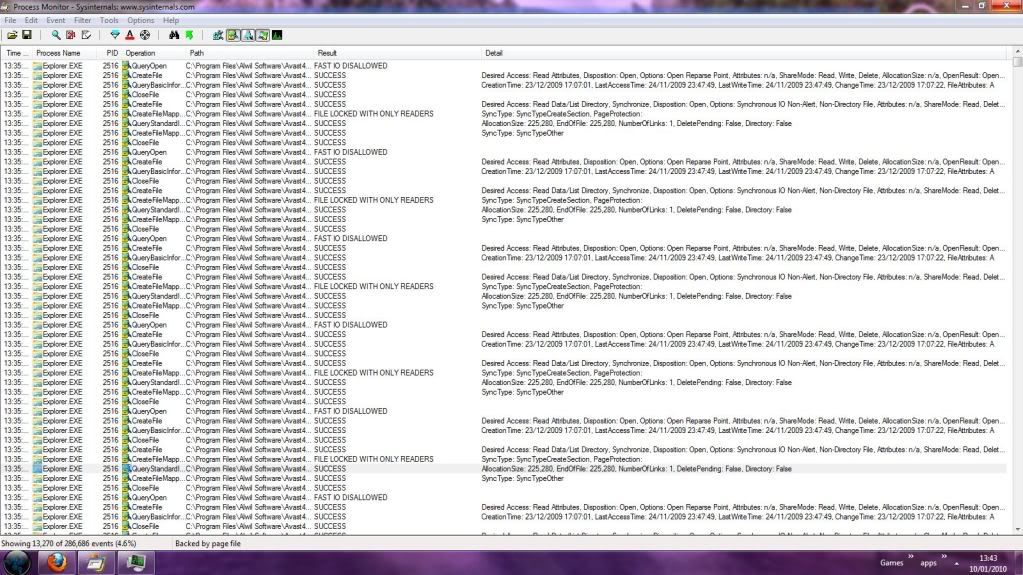
Task: Click the vertical scrollbar up arrow
Action: point(1018,52)
